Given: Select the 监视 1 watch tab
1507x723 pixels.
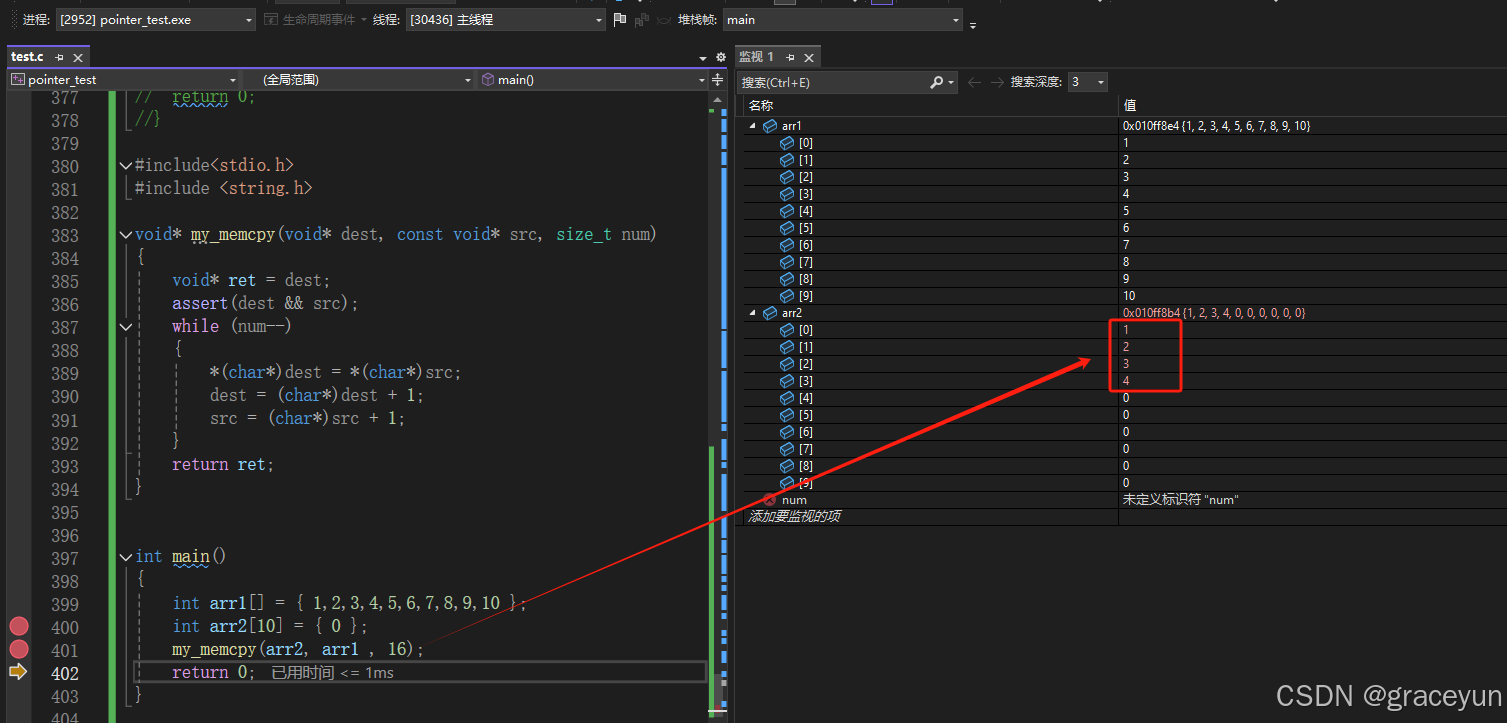Looking at the screenshot, I should [757, 57].
